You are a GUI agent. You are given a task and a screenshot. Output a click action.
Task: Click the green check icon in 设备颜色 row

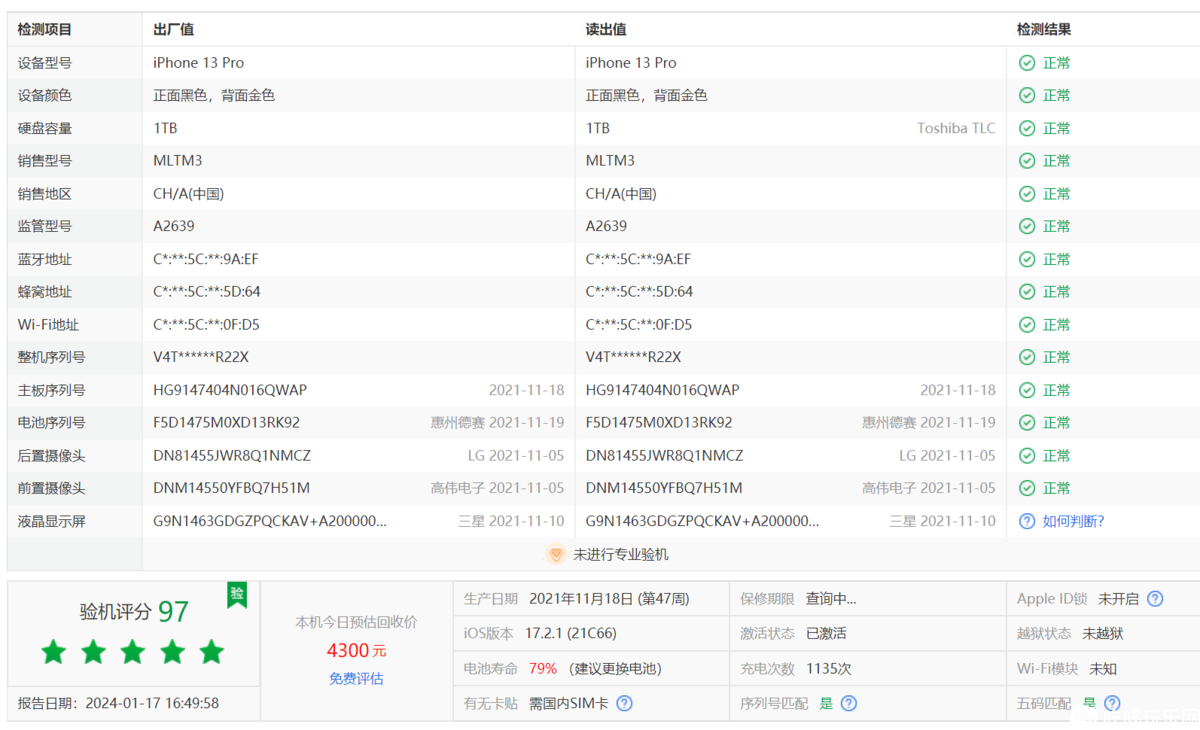[x=1027, y=96]
